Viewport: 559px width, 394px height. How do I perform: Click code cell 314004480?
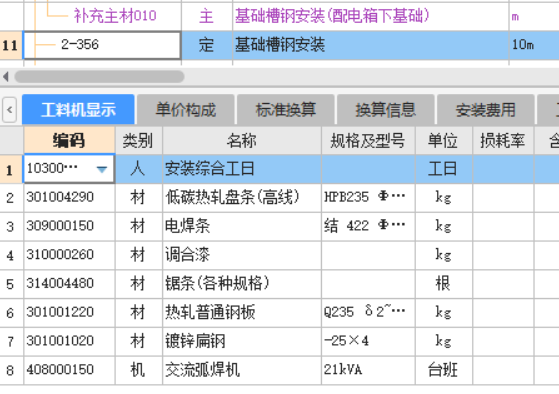click(x=69, y=284)
